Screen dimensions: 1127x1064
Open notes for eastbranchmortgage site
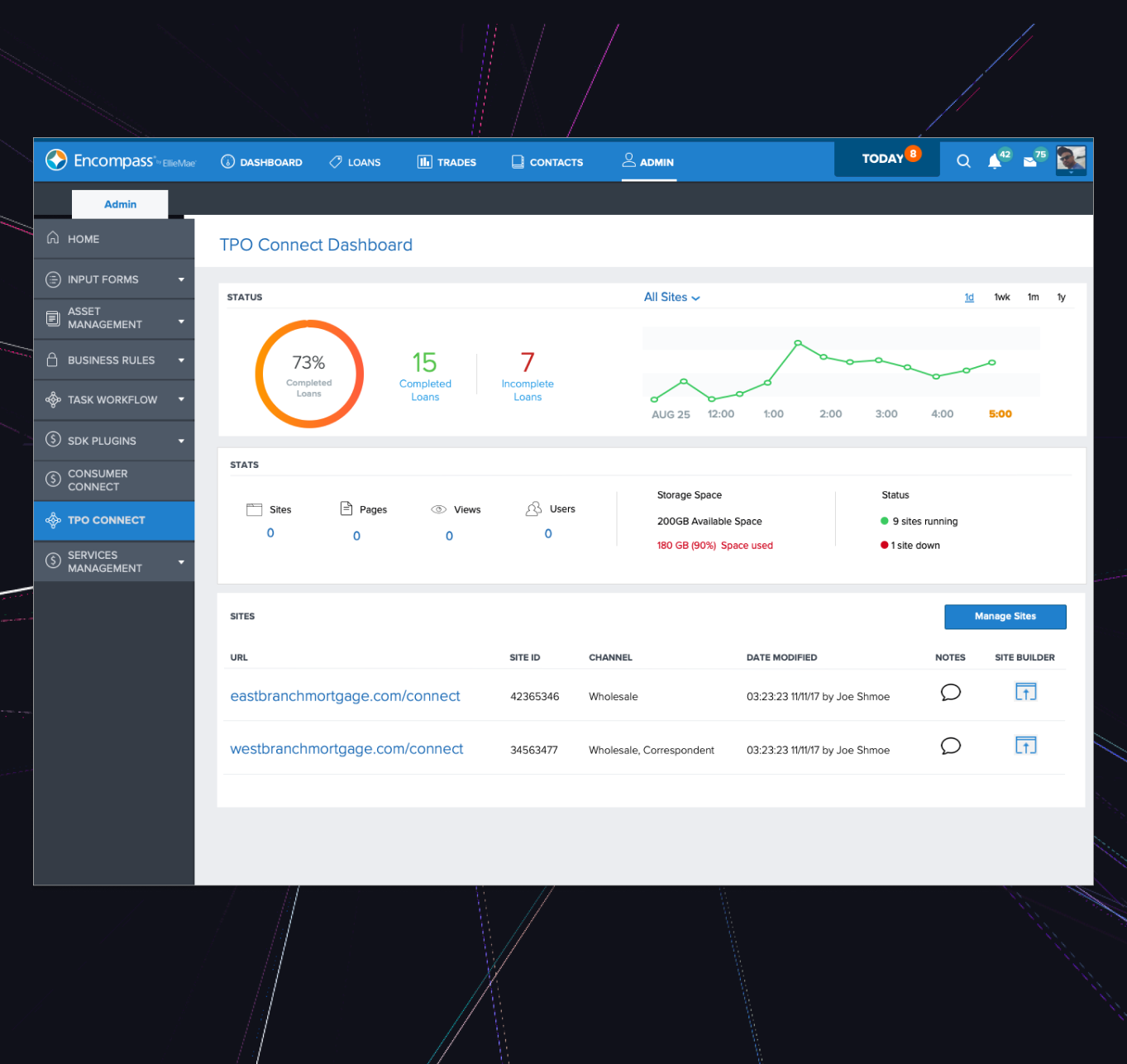coord(951,693)
